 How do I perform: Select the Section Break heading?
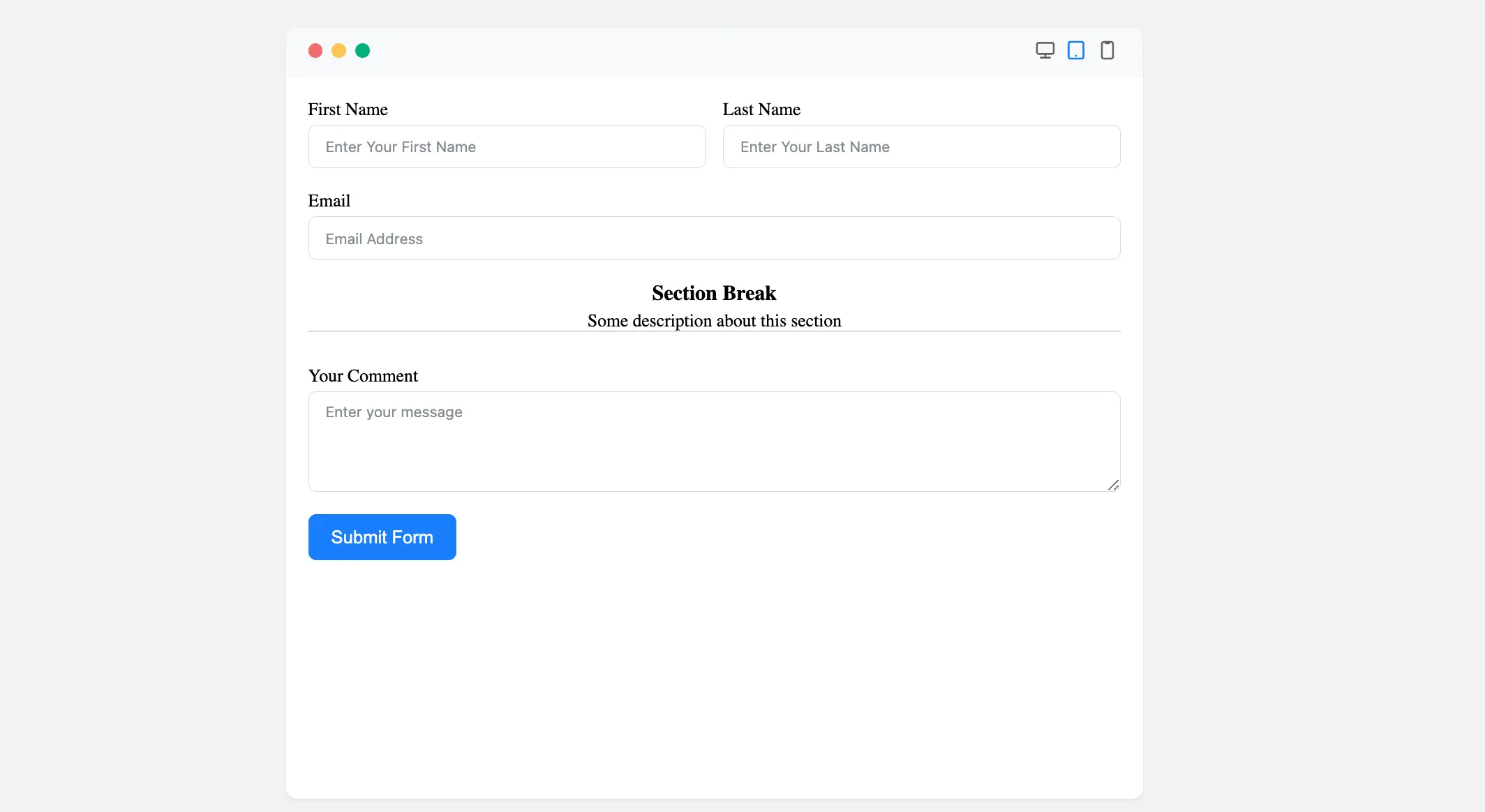pos(714,293)
